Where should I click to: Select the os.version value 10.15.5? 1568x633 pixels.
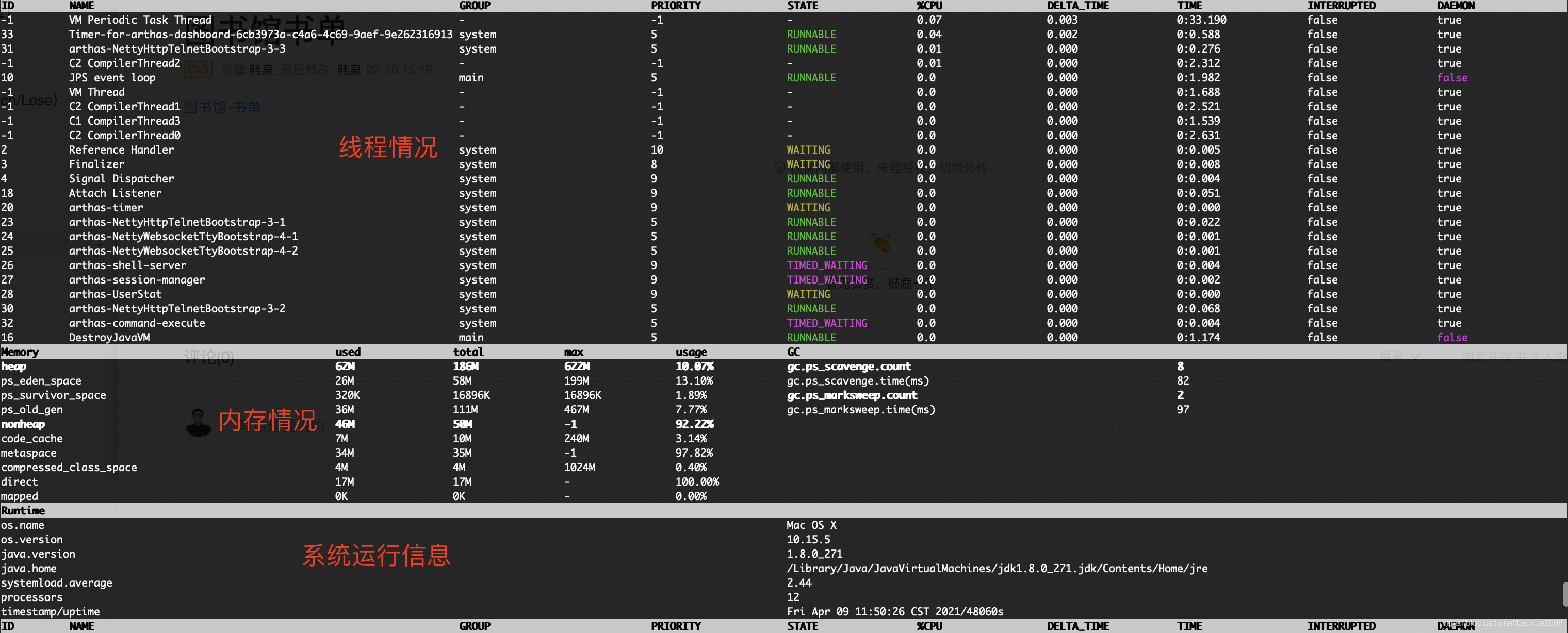pos(808,540)
